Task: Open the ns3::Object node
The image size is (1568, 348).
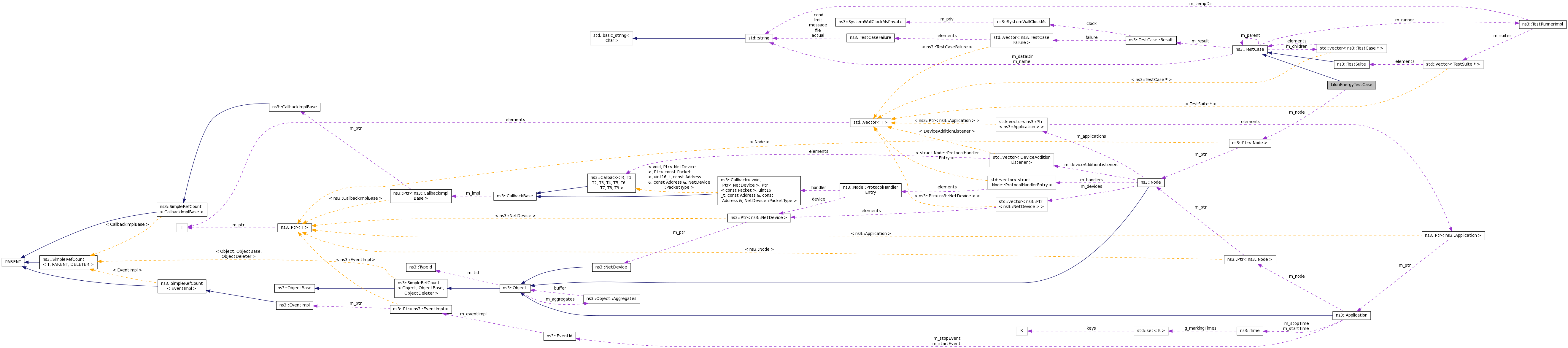Action: click(515, 288)
